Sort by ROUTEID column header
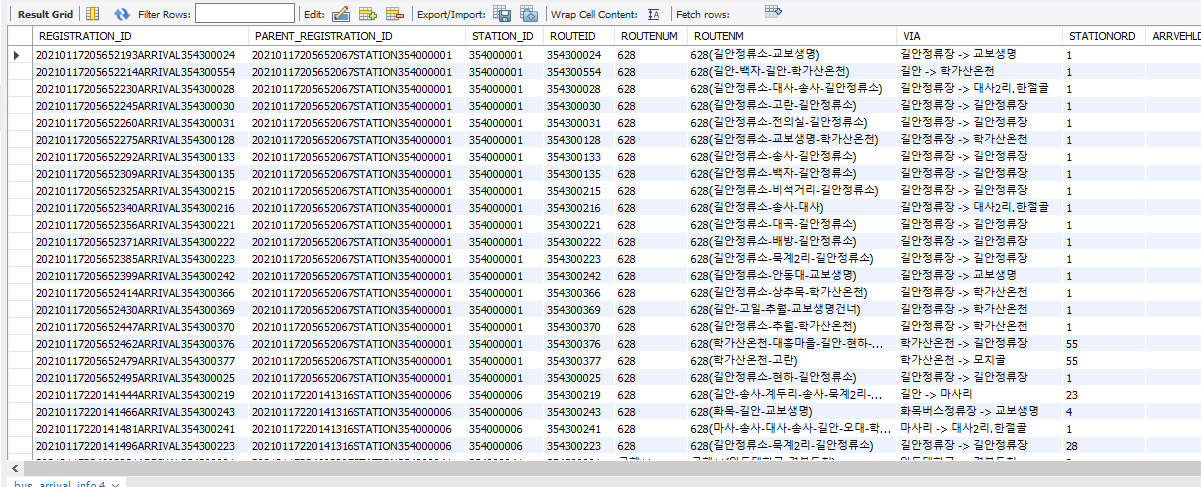This screenshot has height=487, width=1201. [x=578, y=36]
